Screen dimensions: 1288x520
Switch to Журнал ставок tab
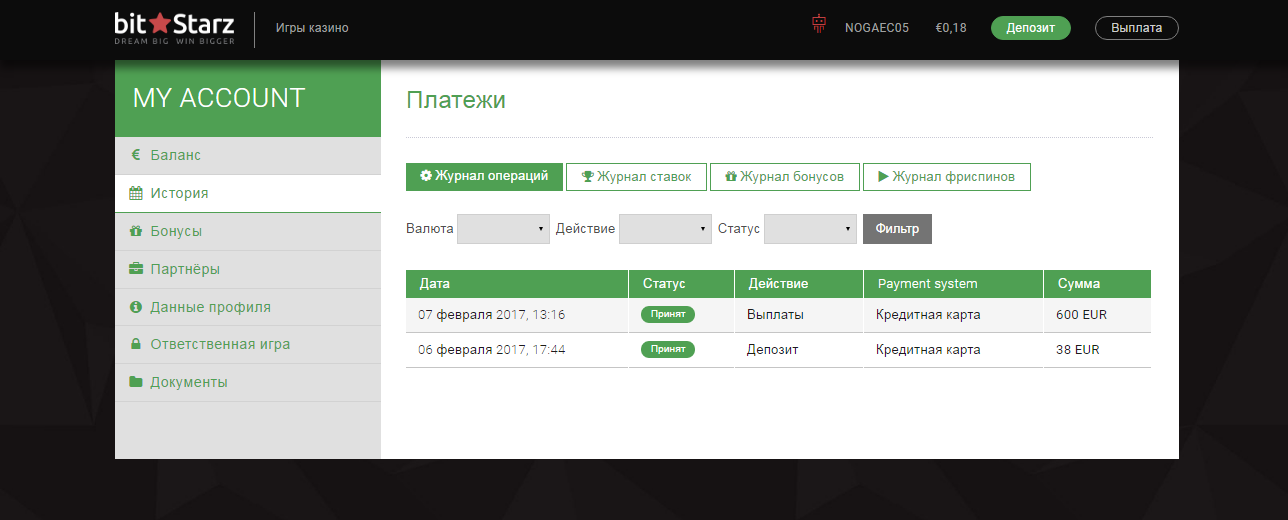click(x=636, y=177)
